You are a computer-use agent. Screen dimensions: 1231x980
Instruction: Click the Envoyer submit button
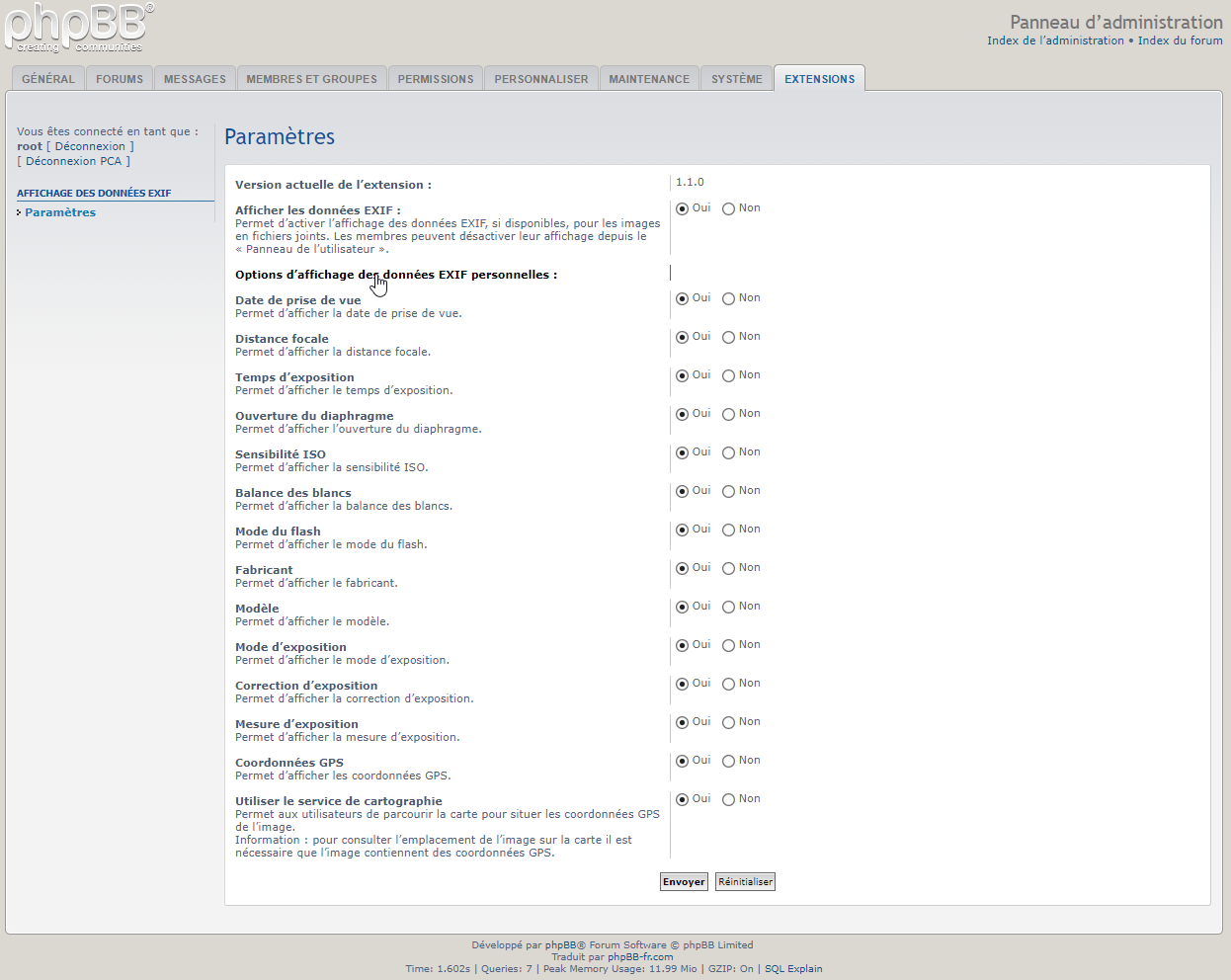[x=684, y=882]
